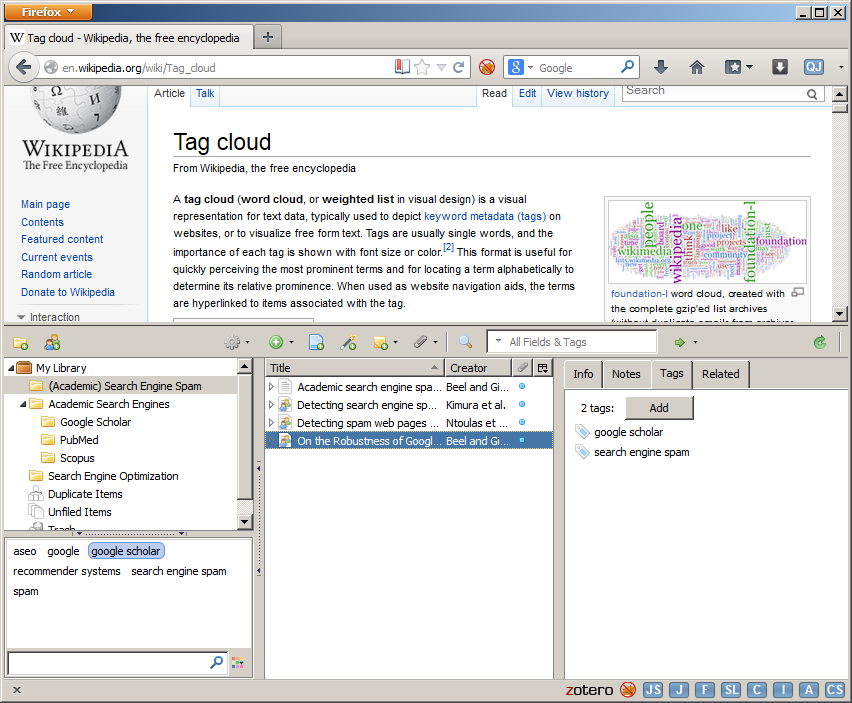This screenshot has width=852, height=703.
Task: Toggle F Flash status bar button
Action: (705, 690)
